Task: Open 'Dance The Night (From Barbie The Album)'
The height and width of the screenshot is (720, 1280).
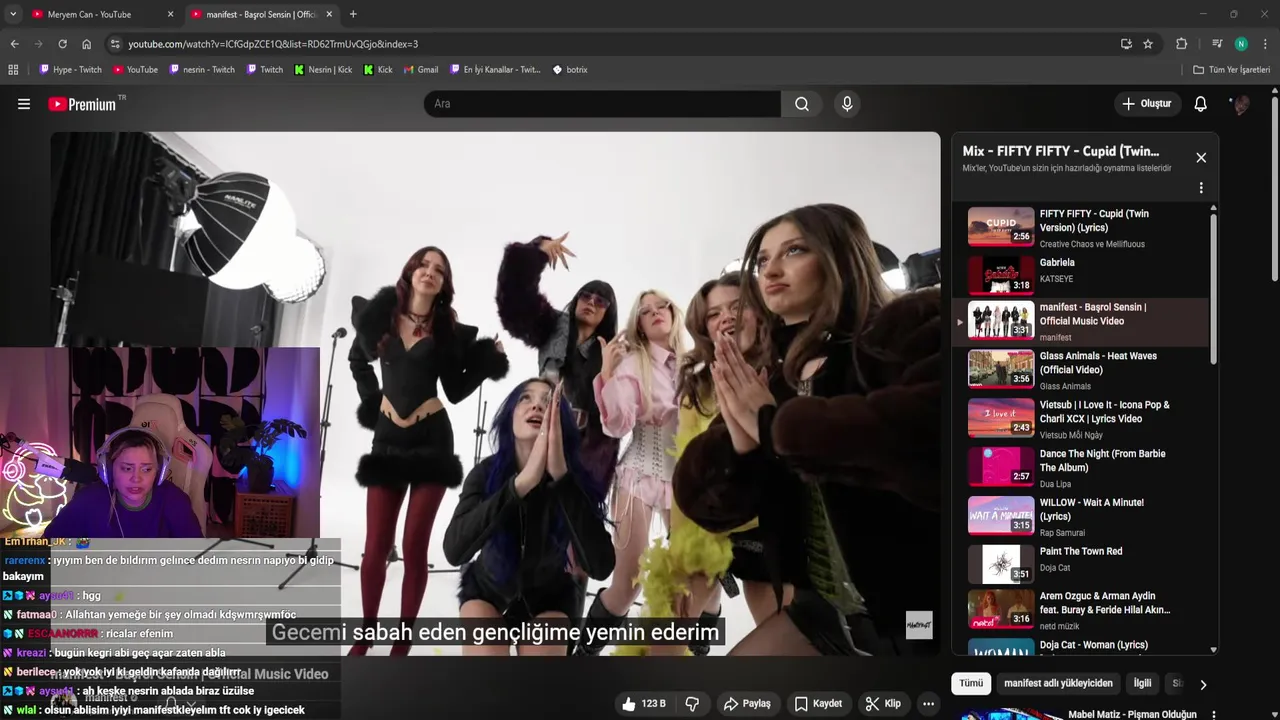Action: [x=1080, y=467]
